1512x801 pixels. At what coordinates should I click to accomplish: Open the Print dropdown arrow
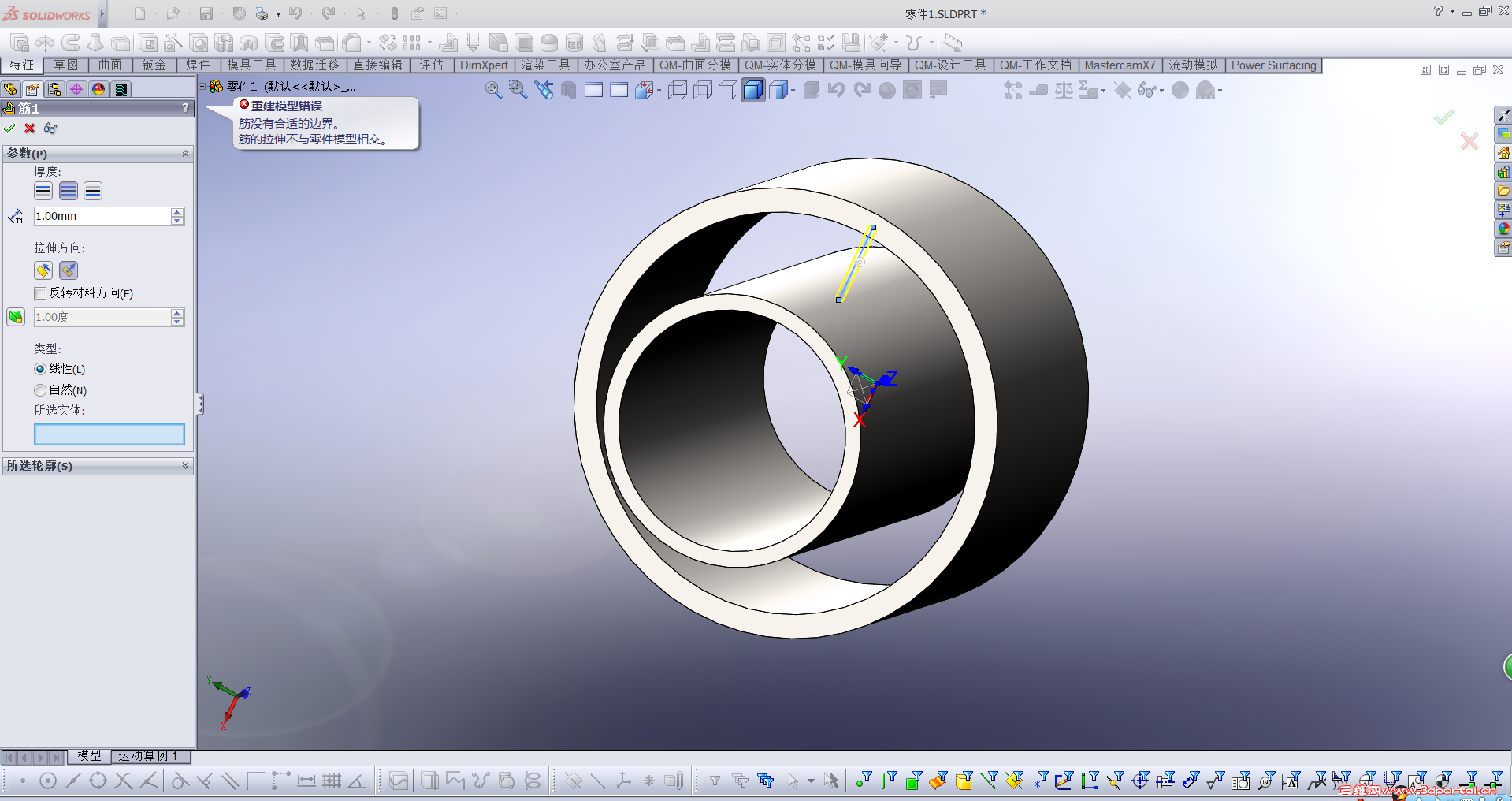pyautogui.click(x=278, y=14)
